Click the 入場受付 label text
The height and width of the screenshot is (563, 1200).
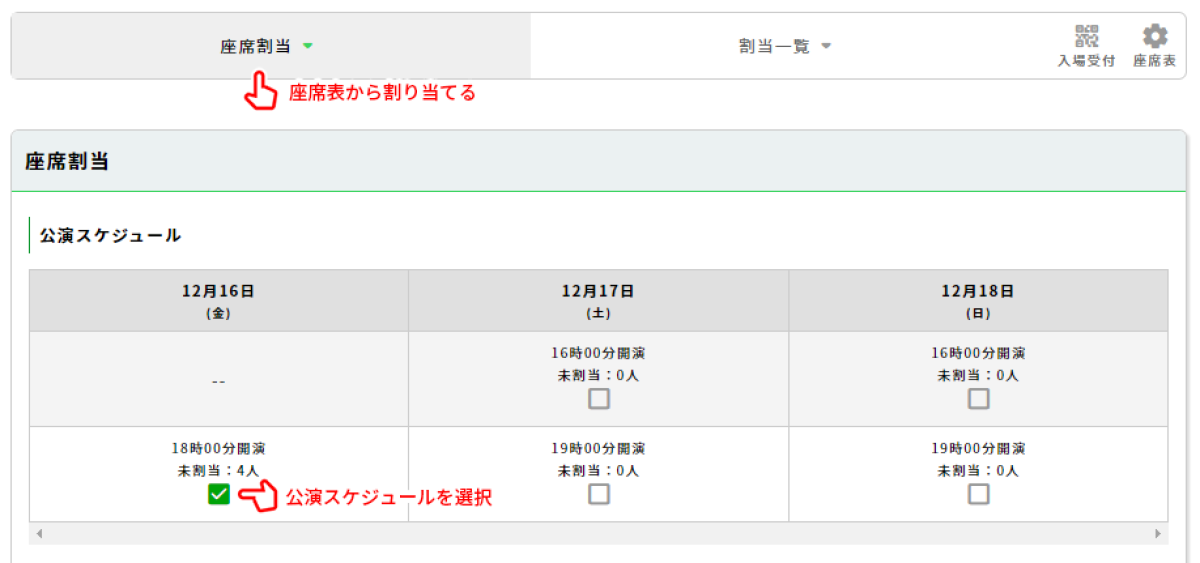click(x=1086, y=62)
